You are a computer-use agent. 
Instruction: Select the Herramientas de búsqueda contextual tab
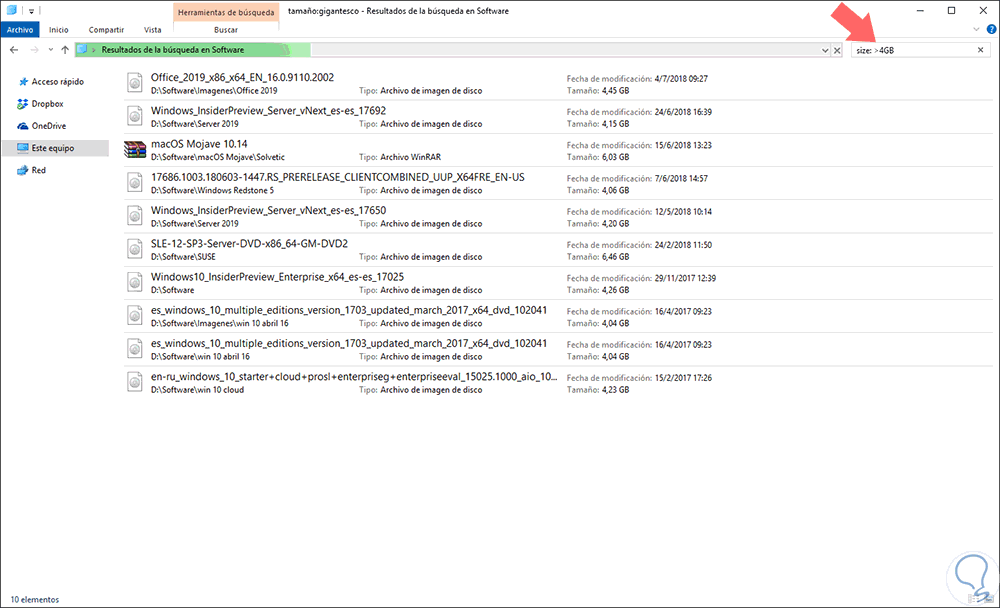click(x=226, y=12)
